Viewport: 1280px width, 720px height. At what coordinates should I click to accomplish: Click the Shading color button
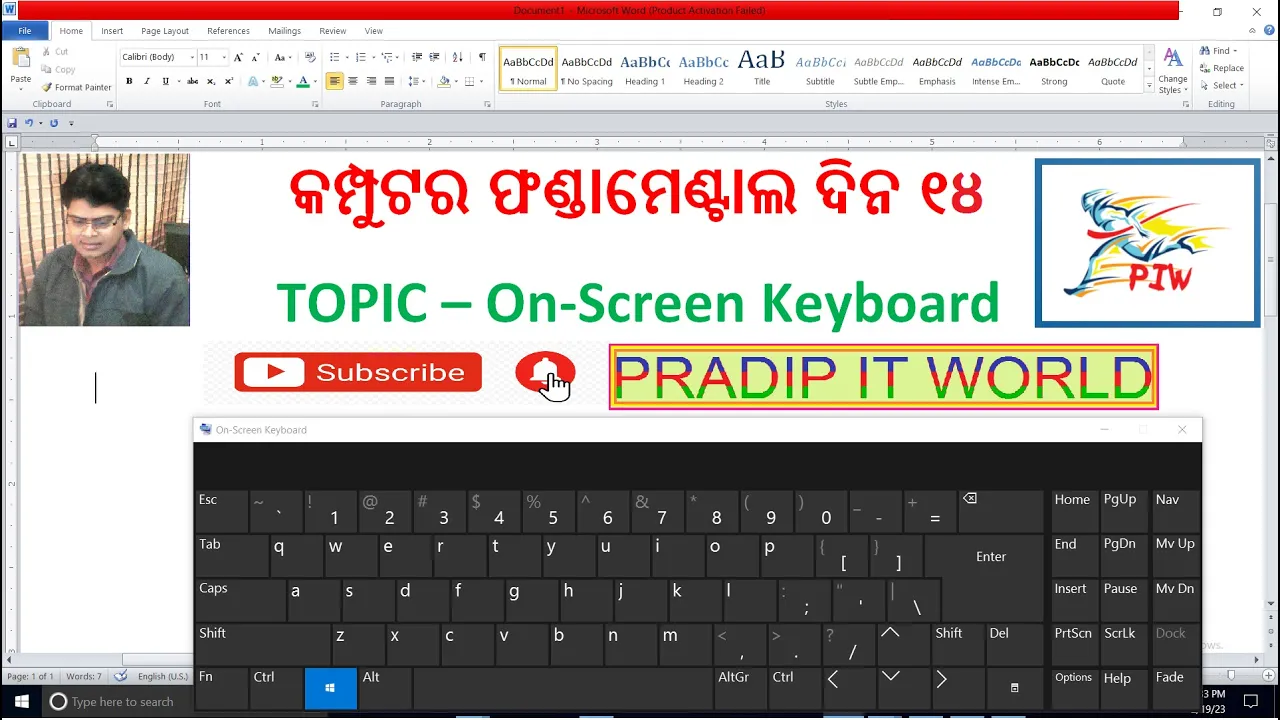(443, 81)
